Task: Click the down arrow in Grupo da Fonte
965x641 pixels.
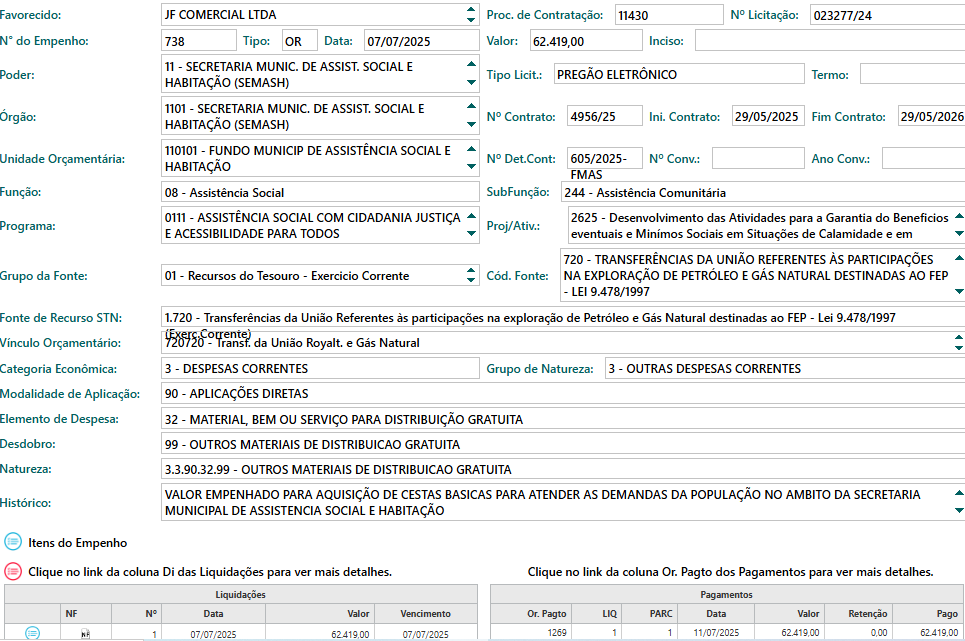Action: coord(471,281)
